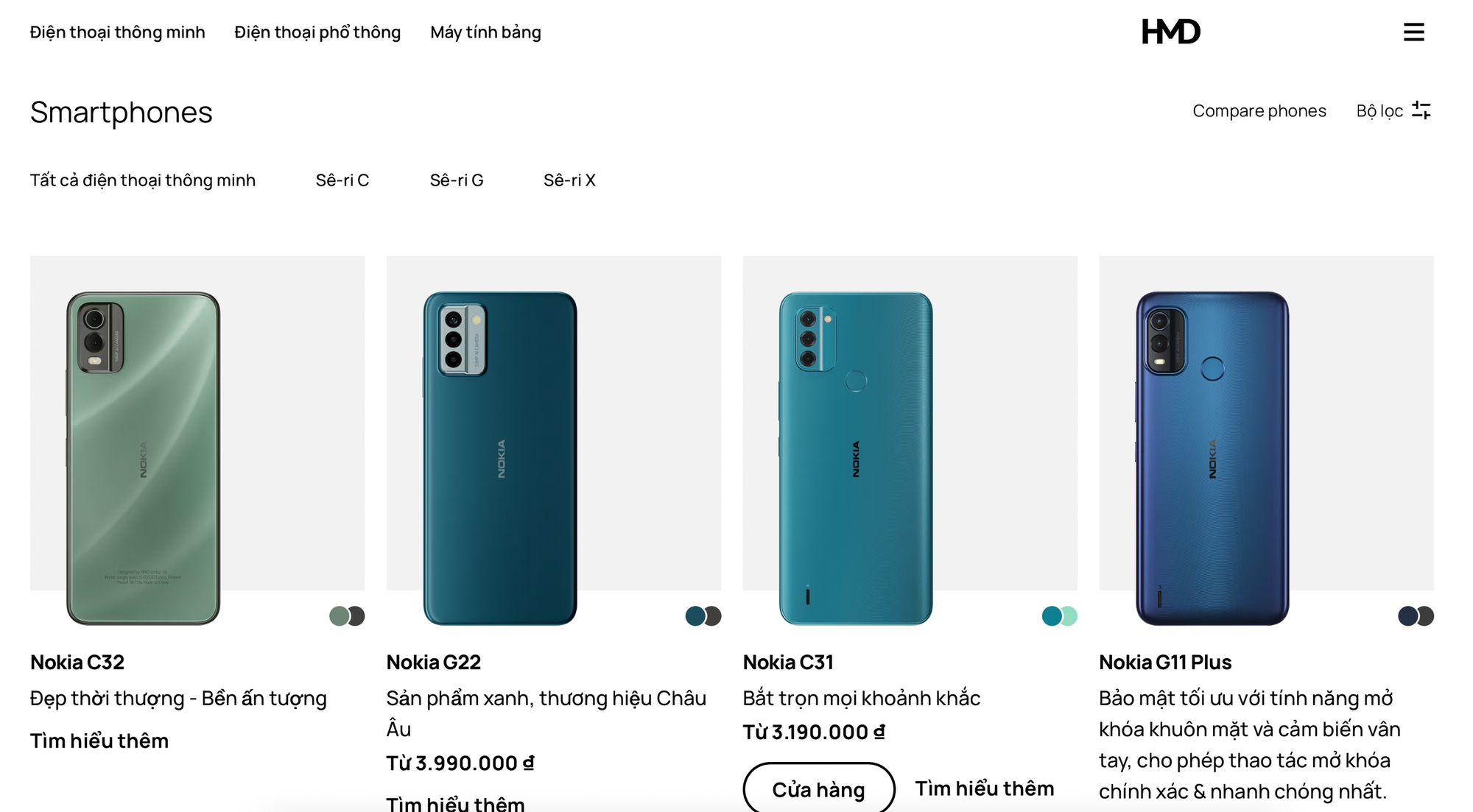1473x812 pixels.
Task: Open the Bộ lọc filter dropdown
Action: click(1393, 110)
